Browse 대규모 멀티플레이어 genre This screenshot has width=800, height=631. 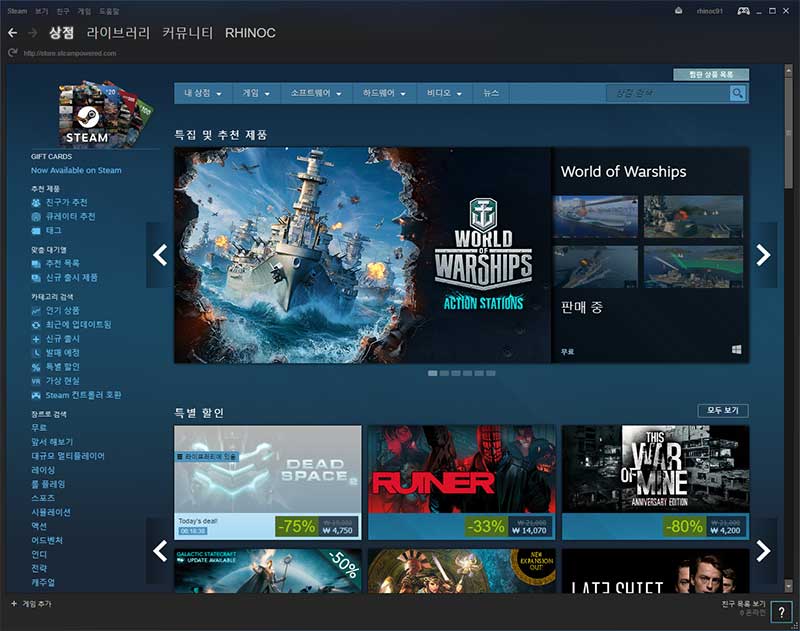pos(68,456)
